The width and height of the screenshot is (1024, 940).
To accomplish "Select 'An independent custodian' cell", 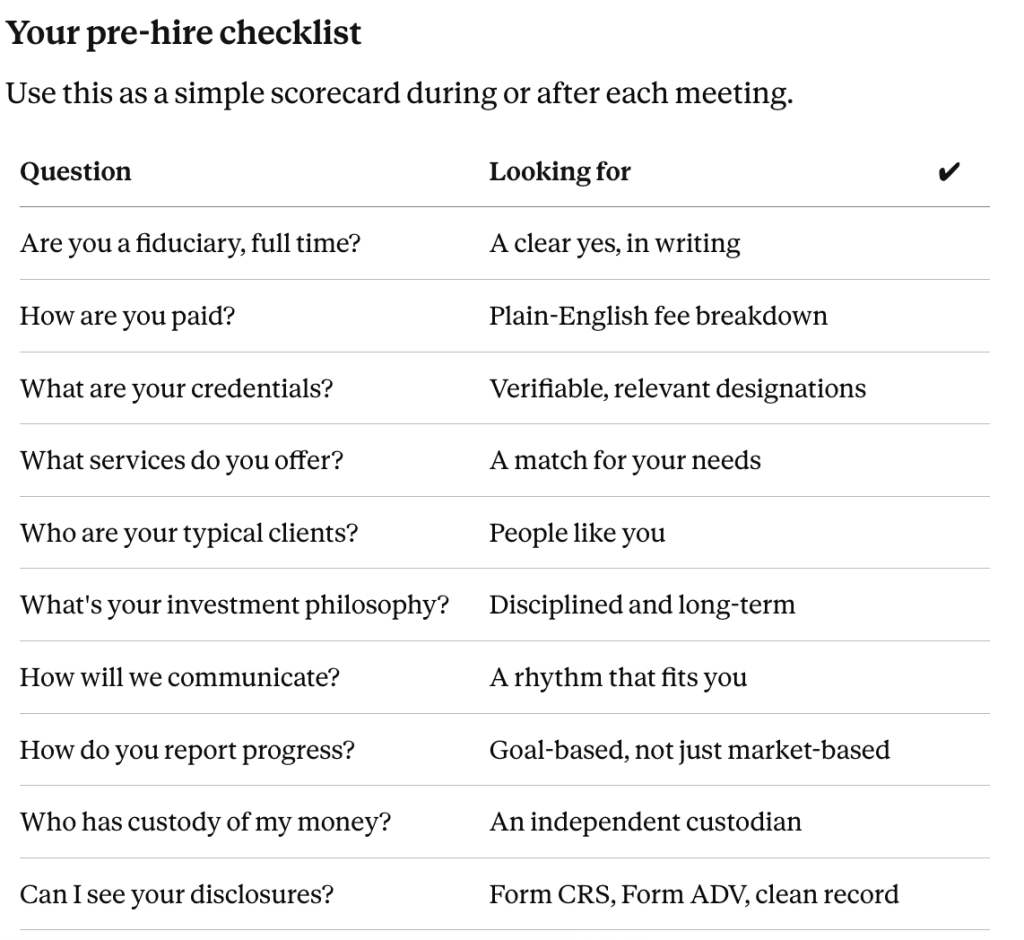I will point(645,822).
